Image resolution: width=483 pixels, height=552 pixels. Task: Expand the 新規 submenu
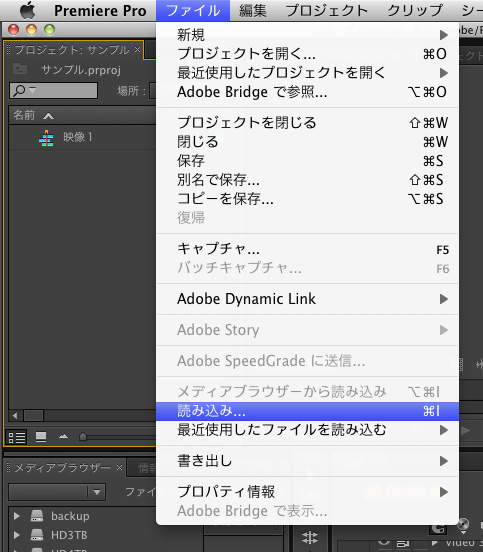point(307,35)
